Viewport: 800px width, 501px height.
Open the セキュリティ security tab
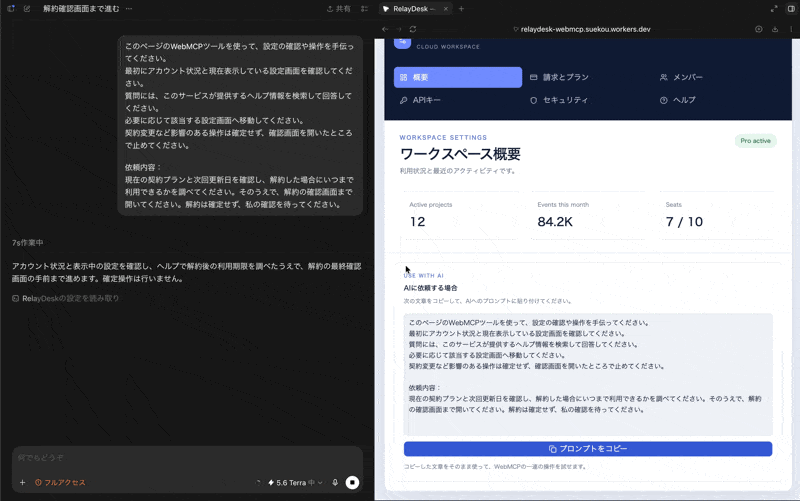click(x=560, y=100)
